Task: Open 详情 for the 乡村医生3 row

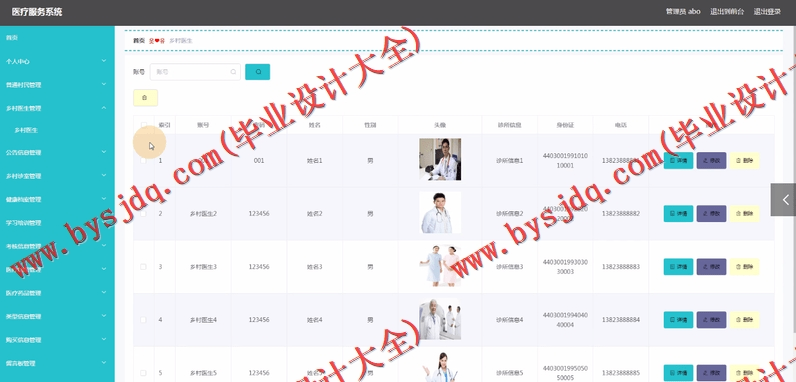Action: click(678, 267)
